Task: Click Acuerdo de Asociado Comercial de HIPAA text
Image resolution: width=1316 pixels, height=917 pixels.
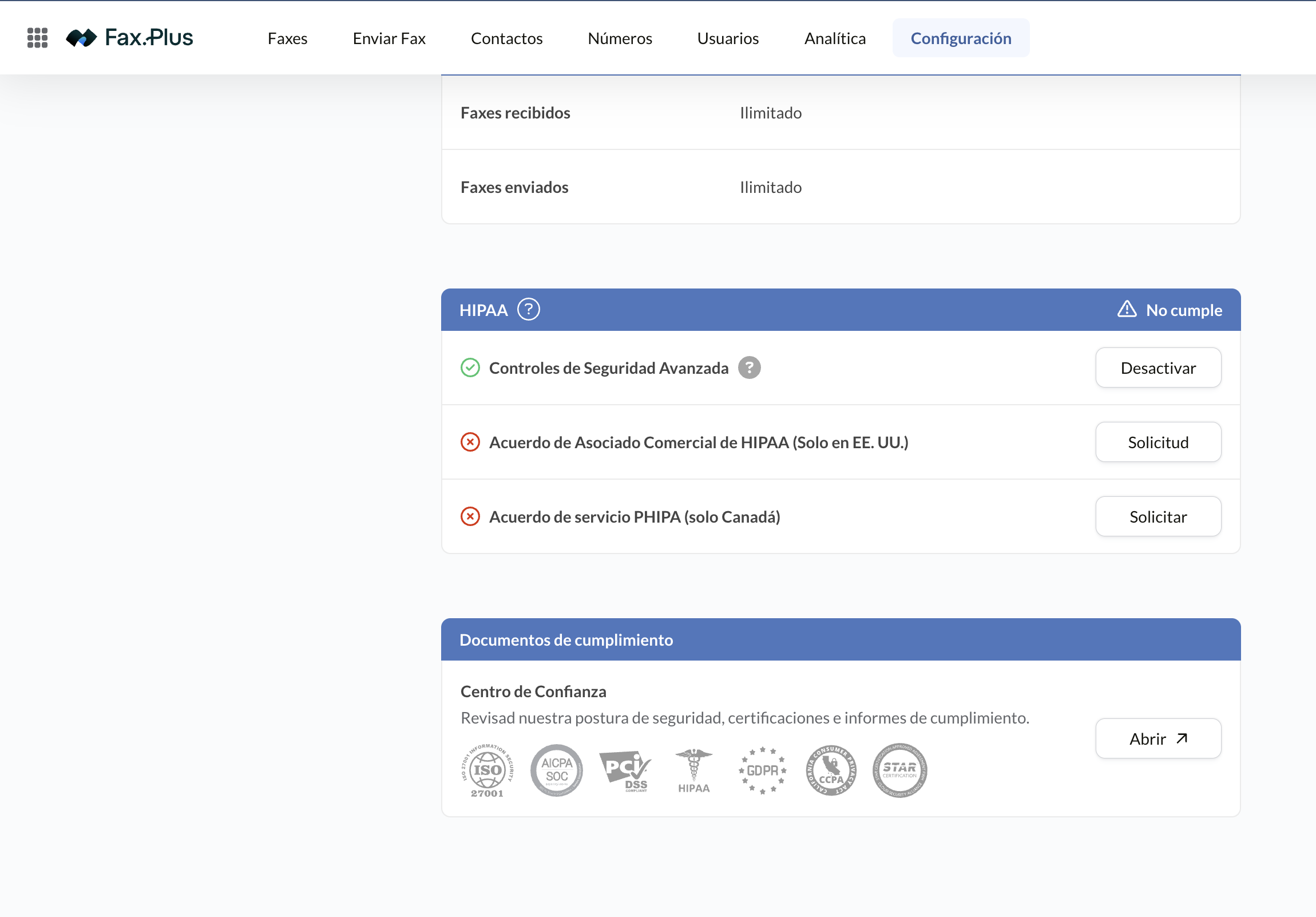Action: pos(699,442)
